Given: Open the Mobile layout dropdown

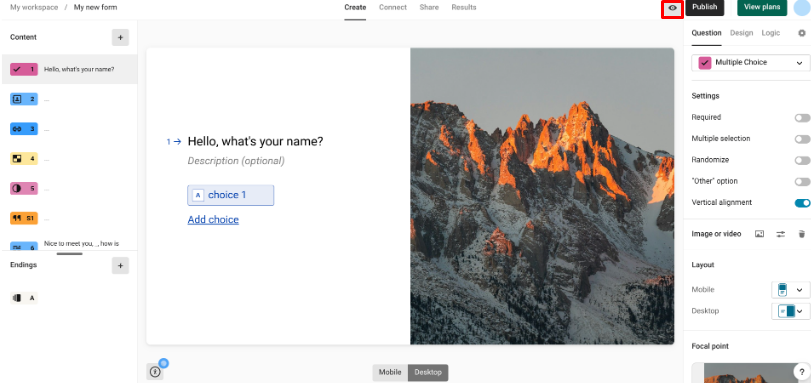Looking at the screenshot, I should 790,290.
